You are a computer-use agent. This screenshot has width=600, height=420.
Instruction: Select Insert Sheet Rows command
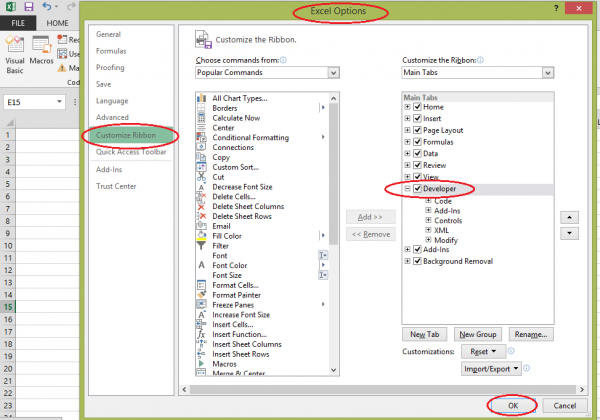pos(241,354)
